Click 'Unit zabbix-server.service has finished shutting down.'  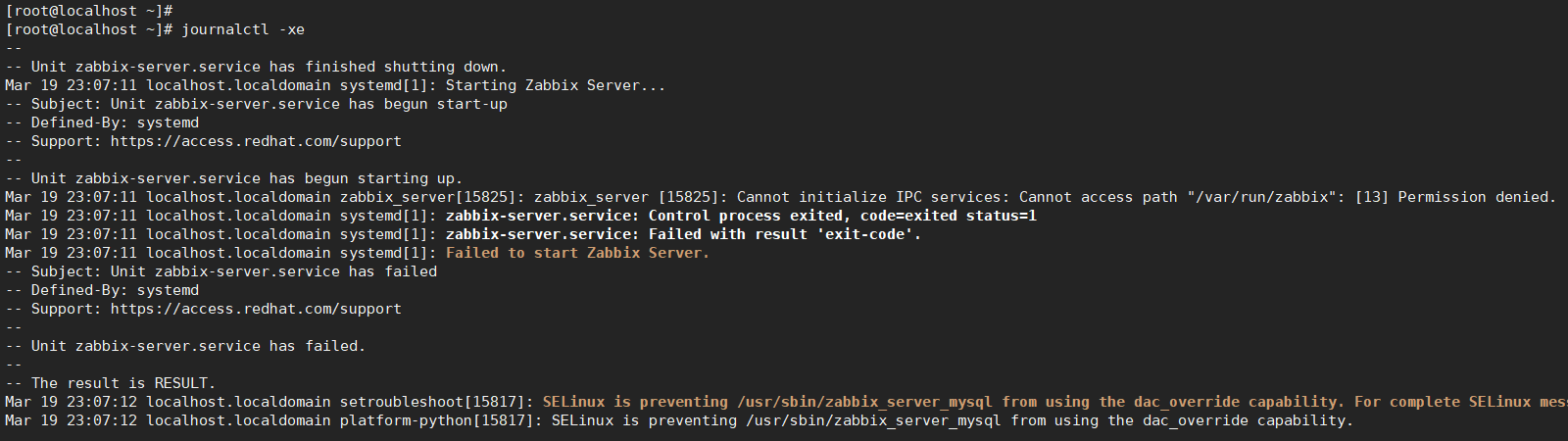(269, 67)
